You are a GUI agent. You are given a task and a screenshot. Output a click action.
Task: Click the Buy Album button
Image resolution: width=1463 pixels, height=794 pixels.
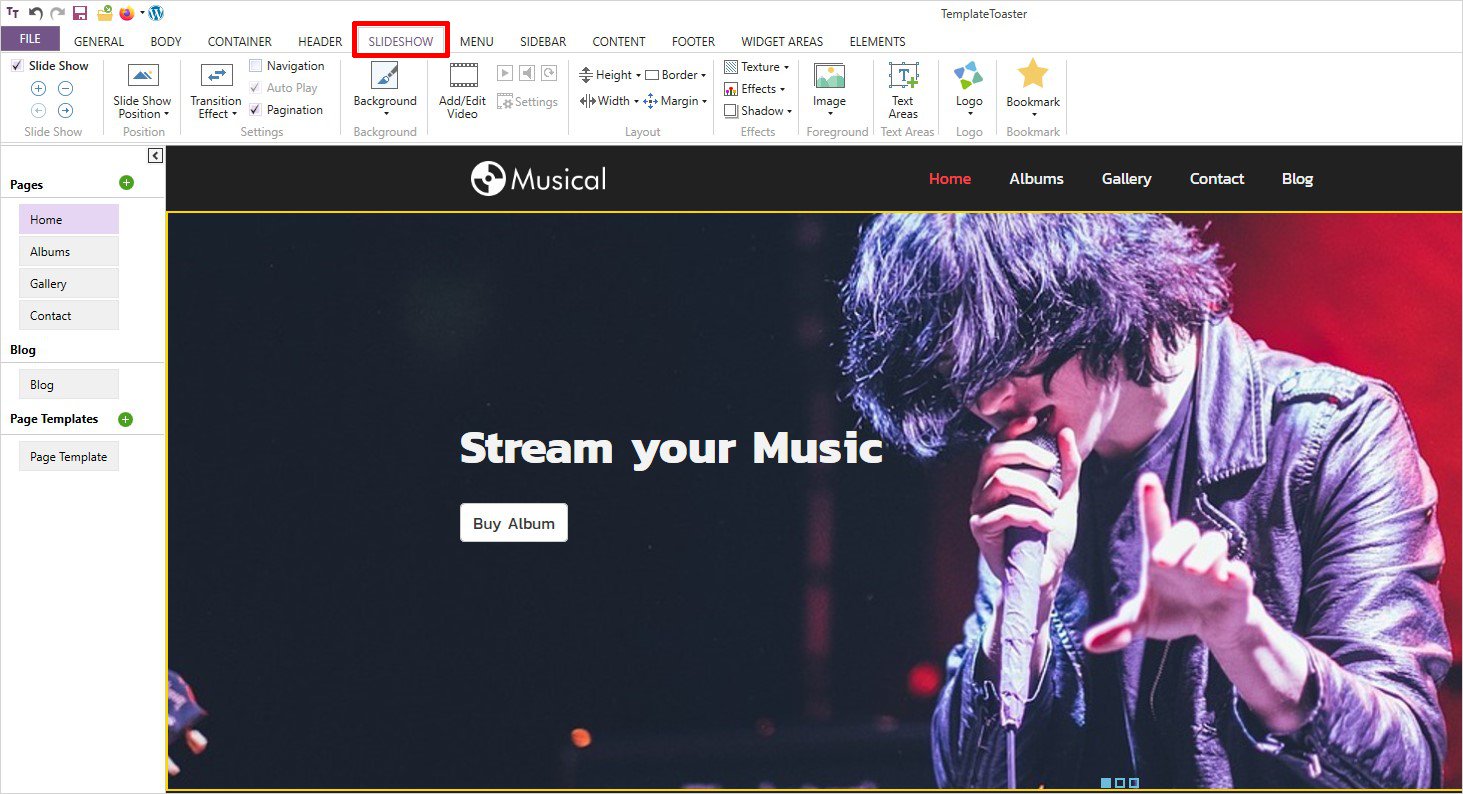click(514, 523)
